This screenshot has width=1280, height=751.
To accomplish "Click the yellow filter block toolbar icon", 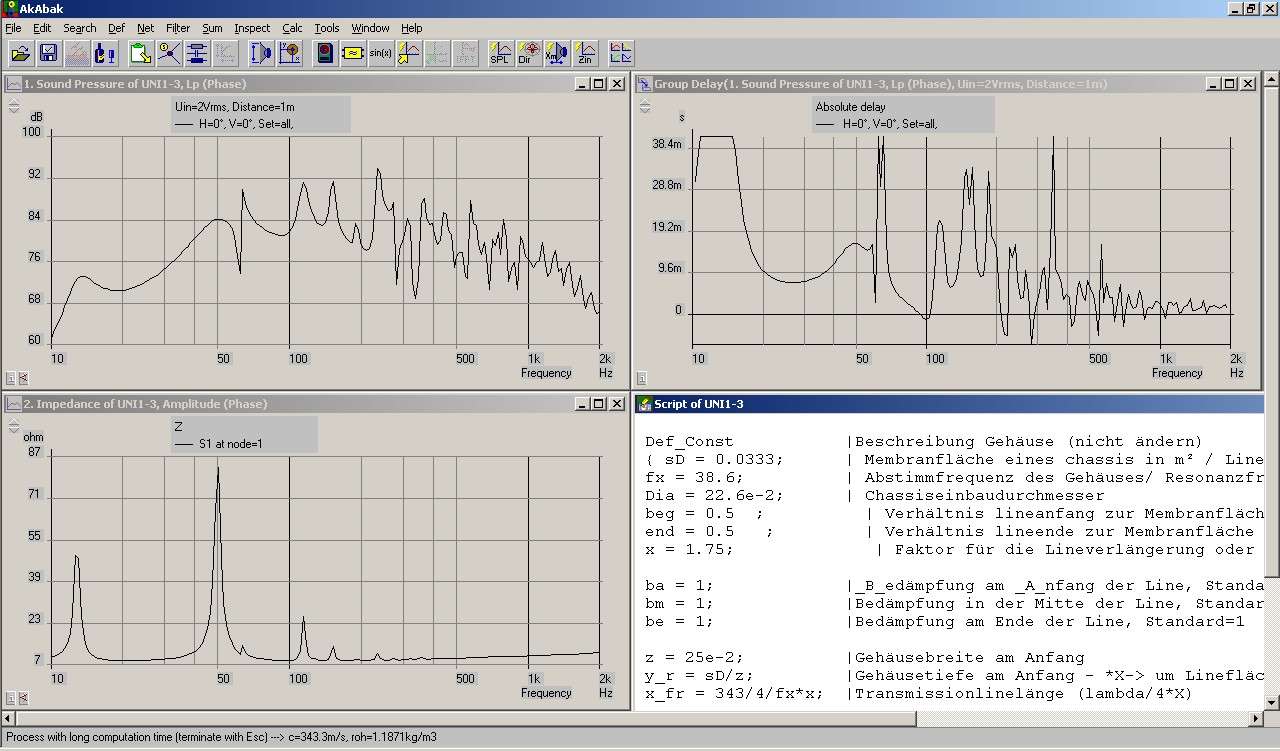I will tap(352, 54).
